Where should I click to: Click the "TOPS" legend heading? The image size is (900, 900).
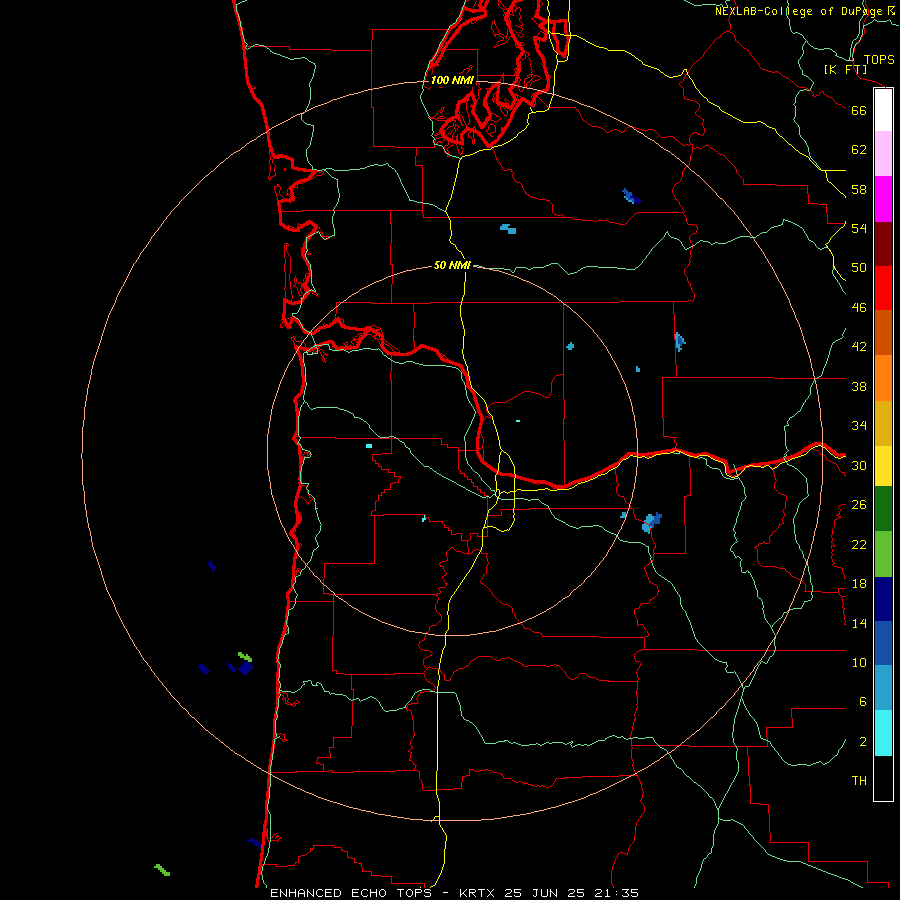tap(879, 59)
